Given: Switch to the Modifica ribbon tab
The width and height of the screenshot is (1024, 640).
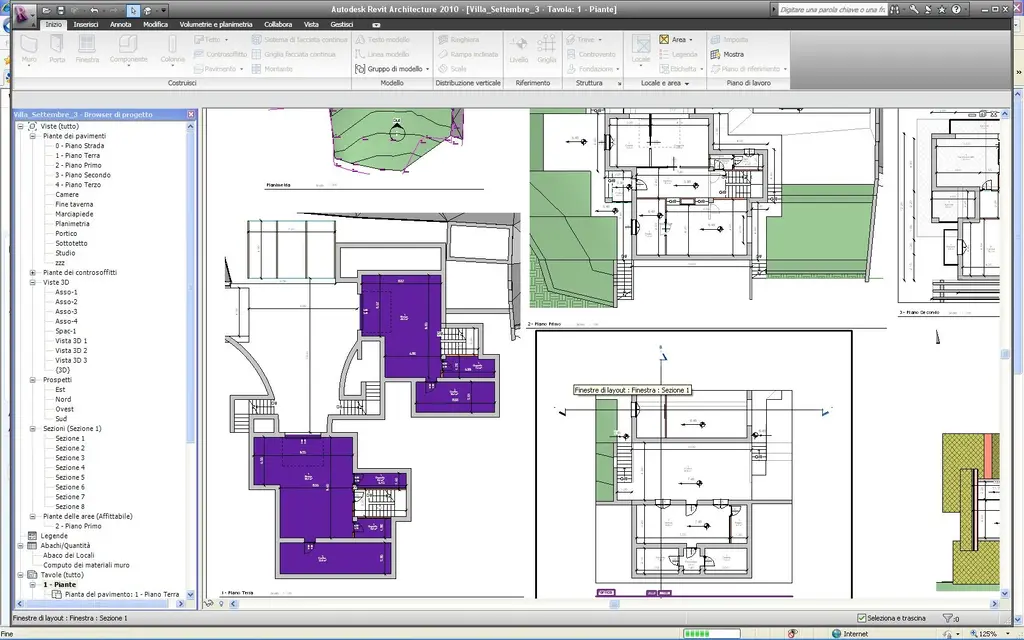Looking at the screenshot, I should coord(155,24).
